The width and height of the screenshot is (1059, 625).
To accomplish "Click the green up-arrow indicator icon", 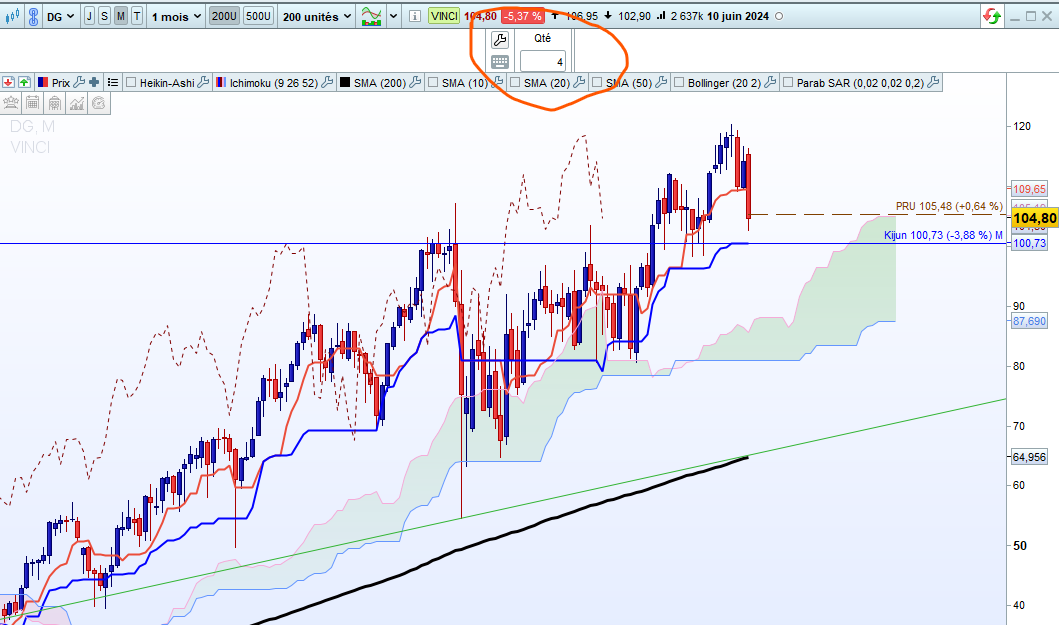I will click(x=24, y=82).
